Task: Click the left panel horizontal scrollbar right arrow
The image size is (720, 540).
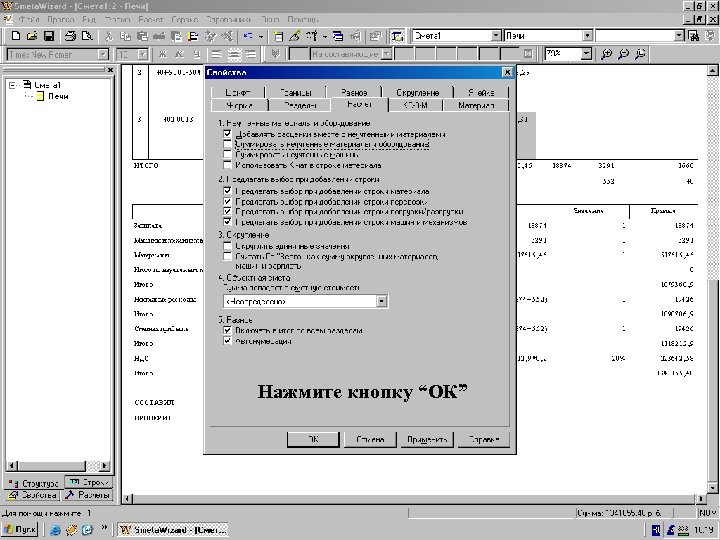Action: 105,465
